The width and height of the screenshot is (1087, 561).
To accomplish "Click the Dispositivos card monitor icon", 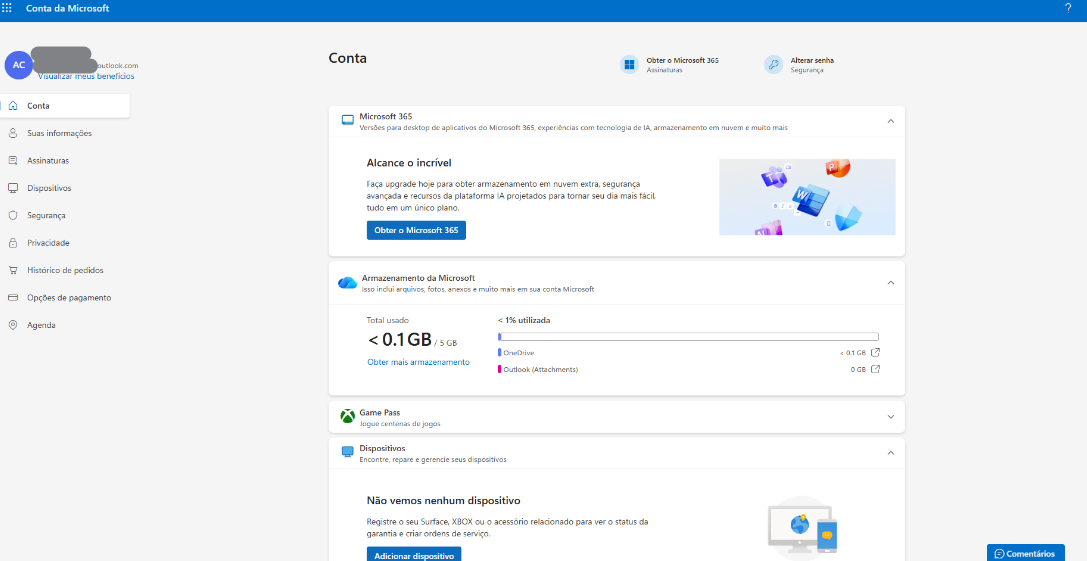I will click(x=348, y=452).
